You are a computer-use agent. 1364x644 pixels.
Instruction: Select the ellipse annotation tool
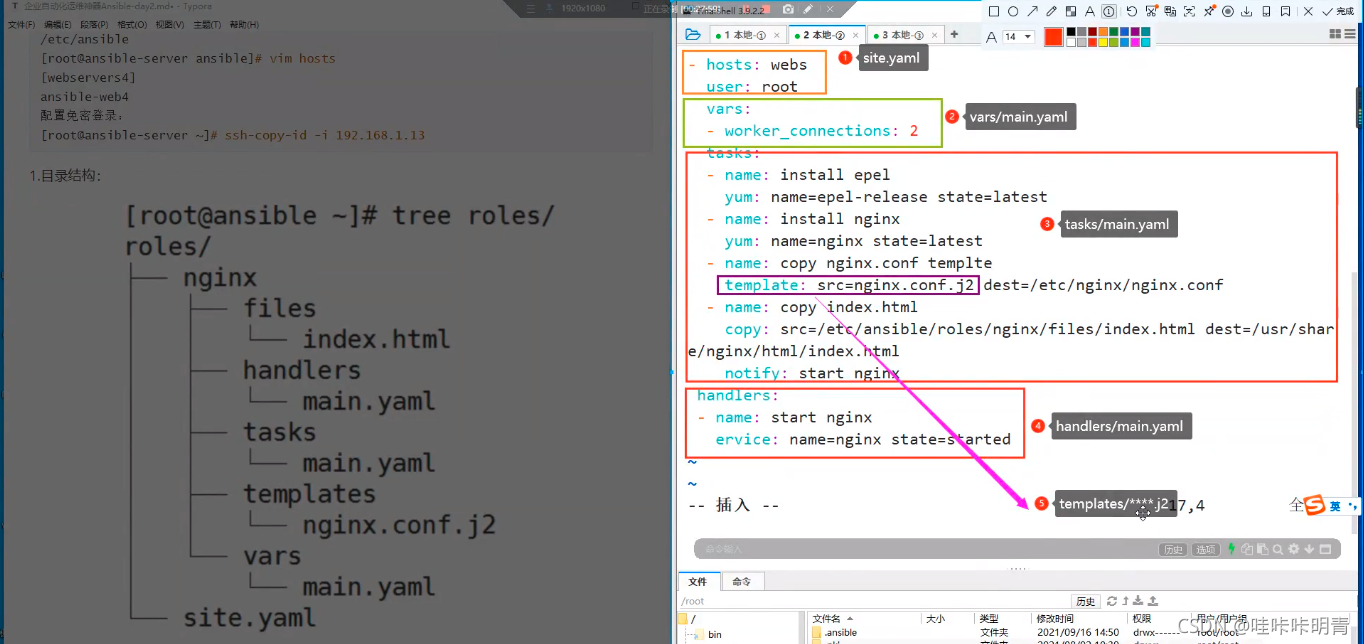(1013, 12)
